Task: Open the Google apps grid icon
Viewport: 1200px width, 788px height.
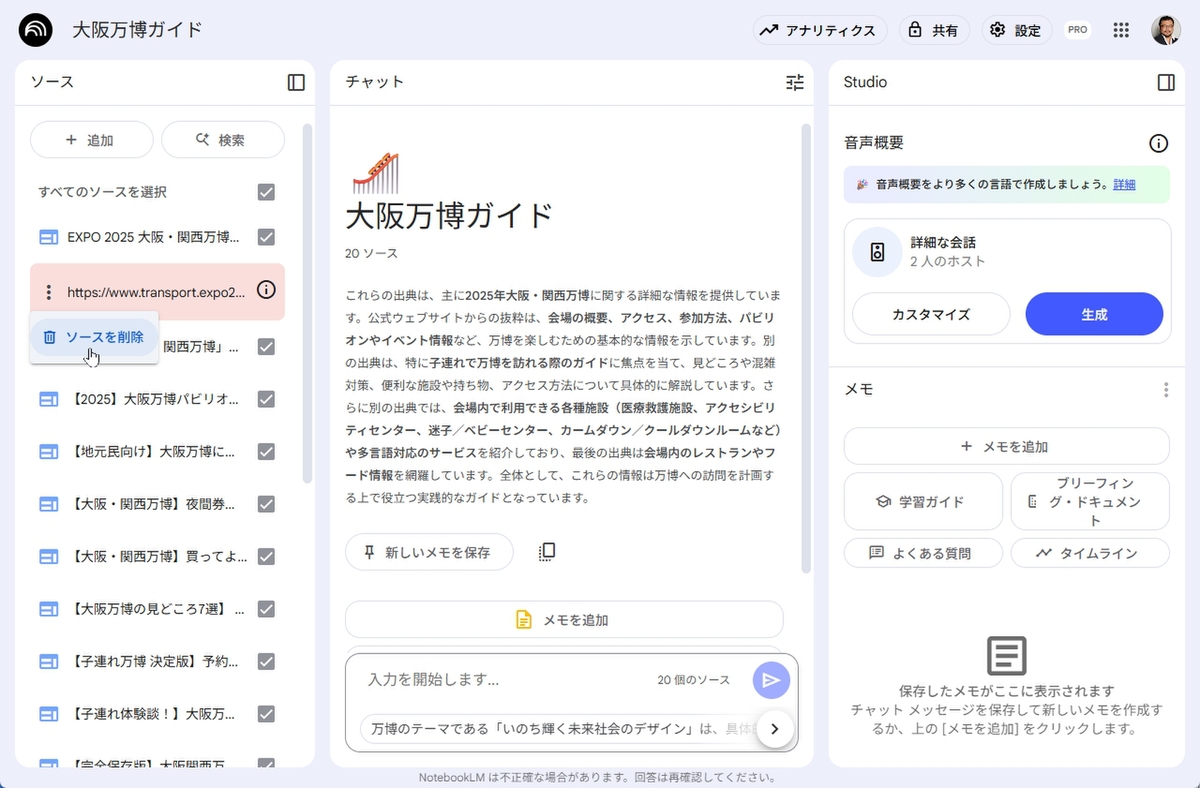Action: pyautogui.click(x=1121, y=30)
